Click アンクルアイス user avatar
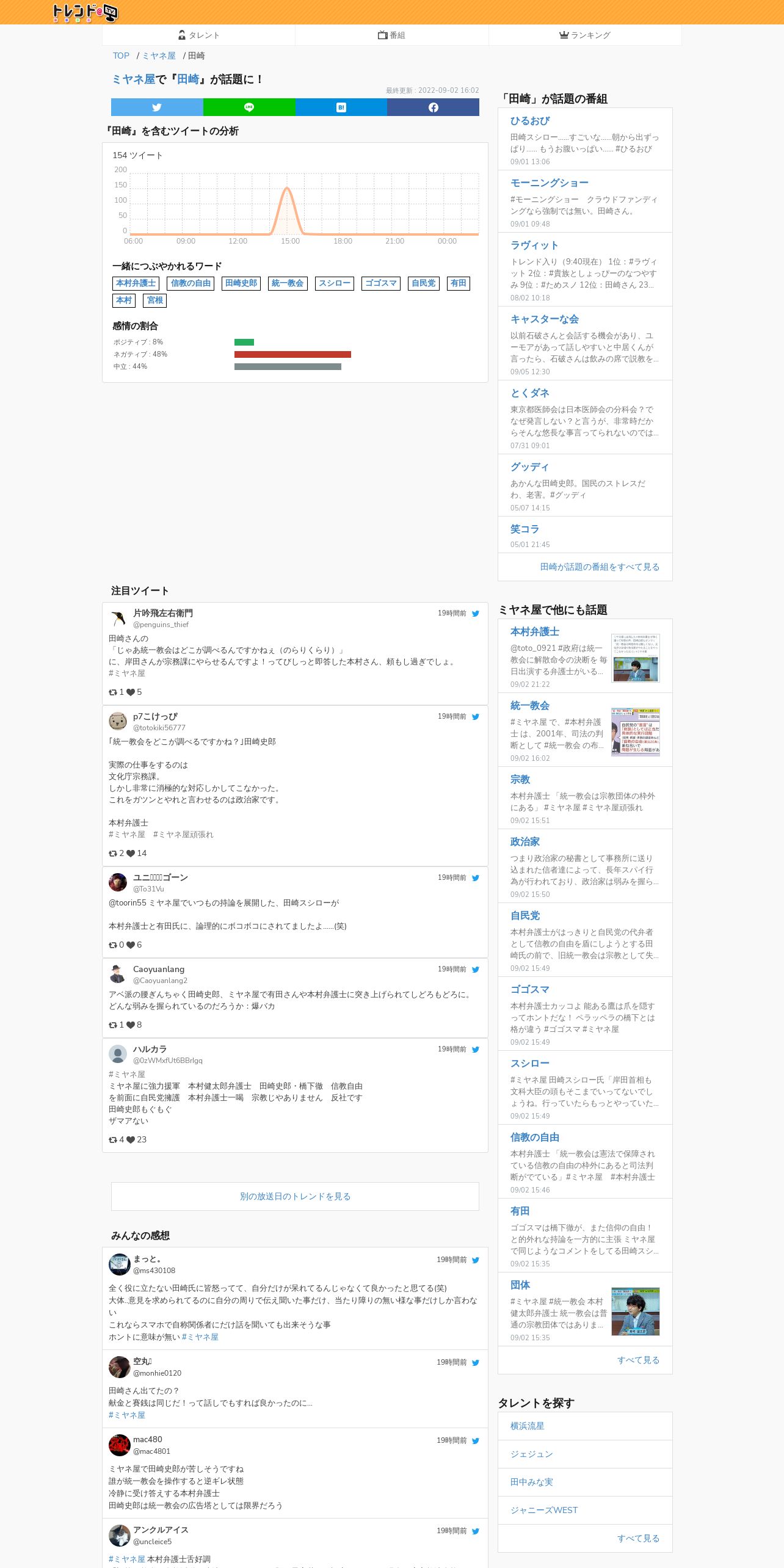784x1568 pixels. pos(120,1536)
